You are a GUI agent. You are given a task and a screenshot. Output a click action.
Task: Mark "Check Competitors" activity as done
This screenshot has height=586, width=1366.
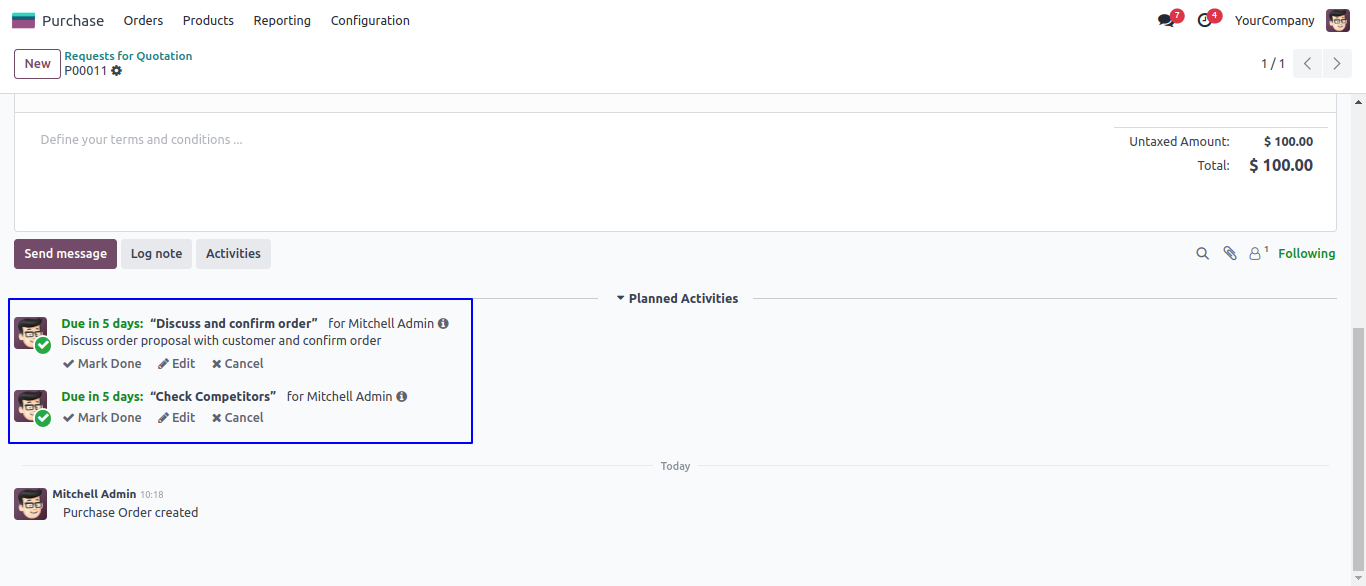pos(102,418)
